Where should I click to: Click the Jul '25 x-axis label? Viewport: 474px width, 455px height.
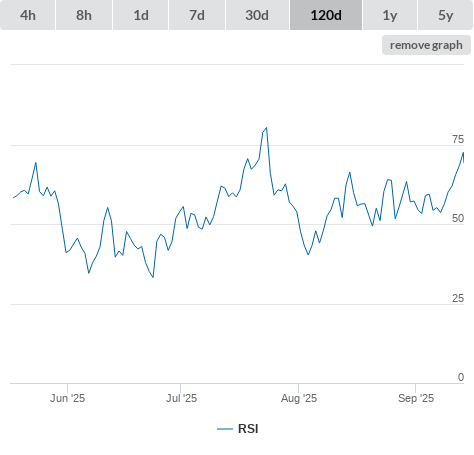(181, 398)
